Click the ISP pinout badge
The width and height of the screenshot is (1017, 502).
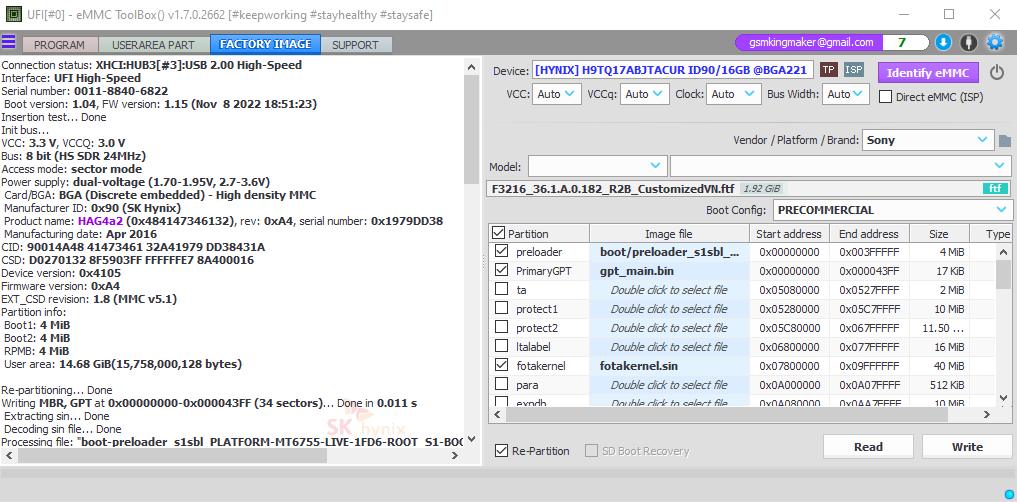pos(854,70)
